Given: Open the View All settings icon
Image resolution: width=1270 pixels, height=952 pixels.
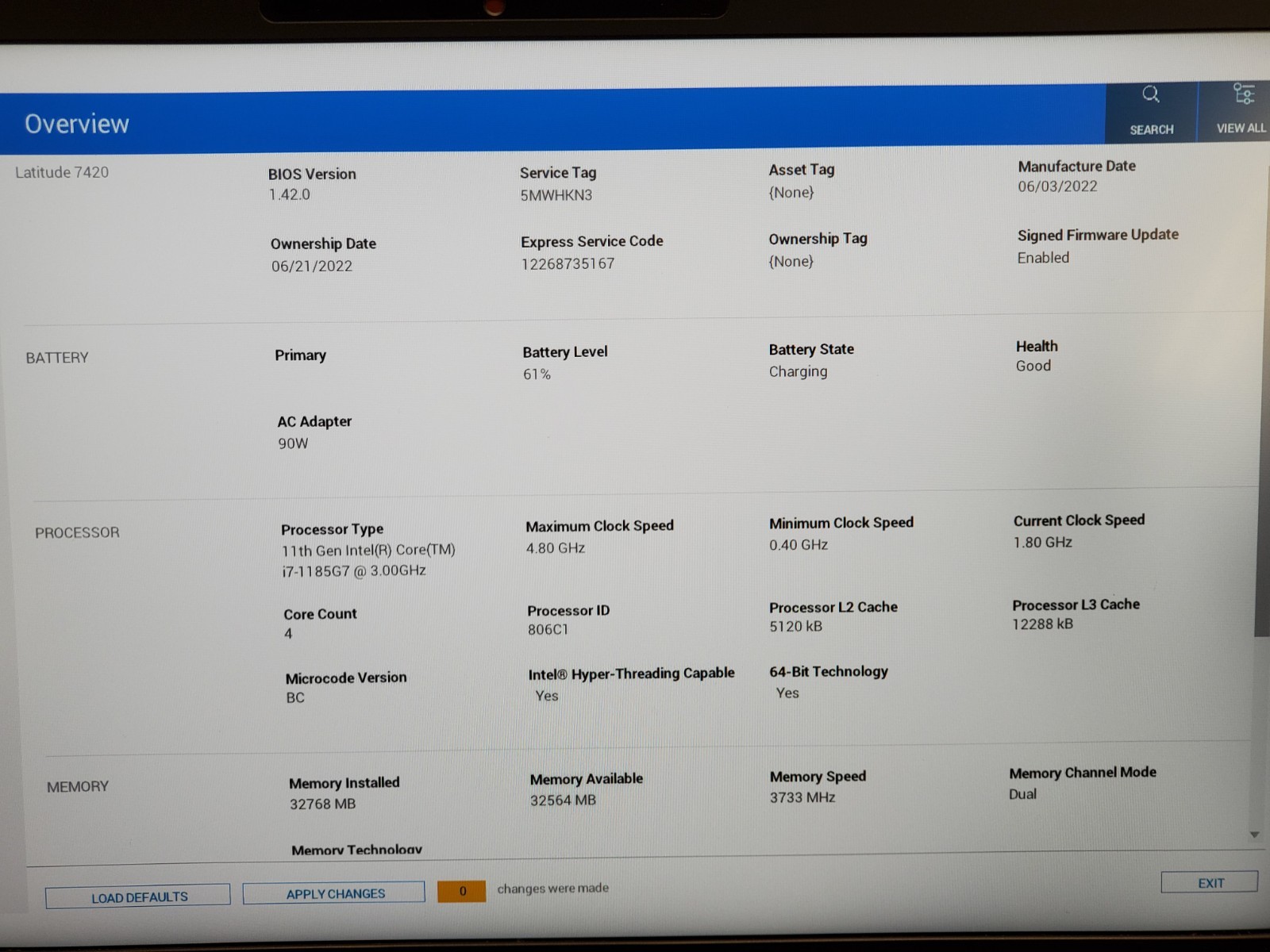Looking at the screenshot, I should pos(1243,94).
